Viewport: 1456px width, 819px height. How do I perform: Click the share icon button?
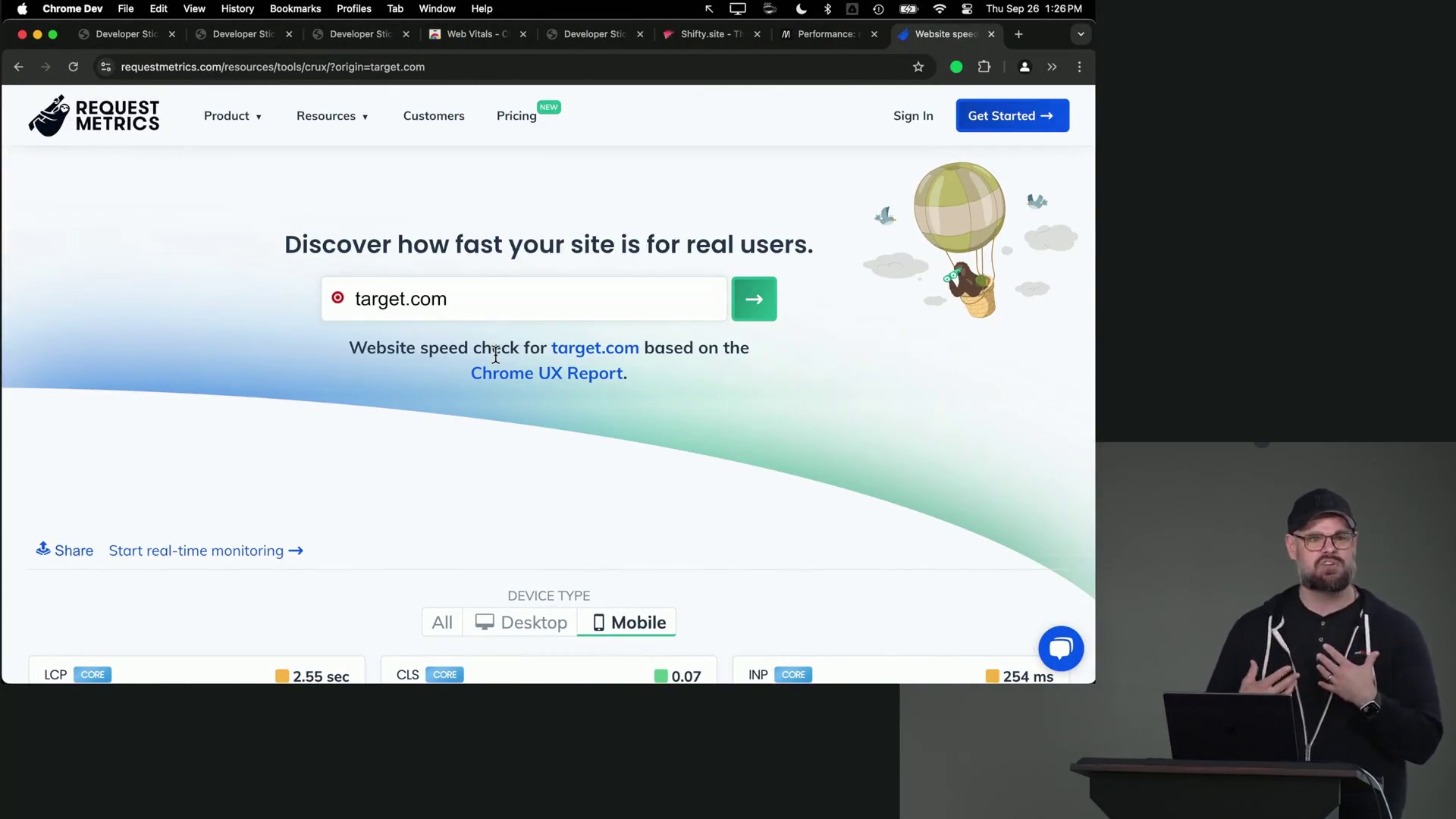(x=43, y=549)
